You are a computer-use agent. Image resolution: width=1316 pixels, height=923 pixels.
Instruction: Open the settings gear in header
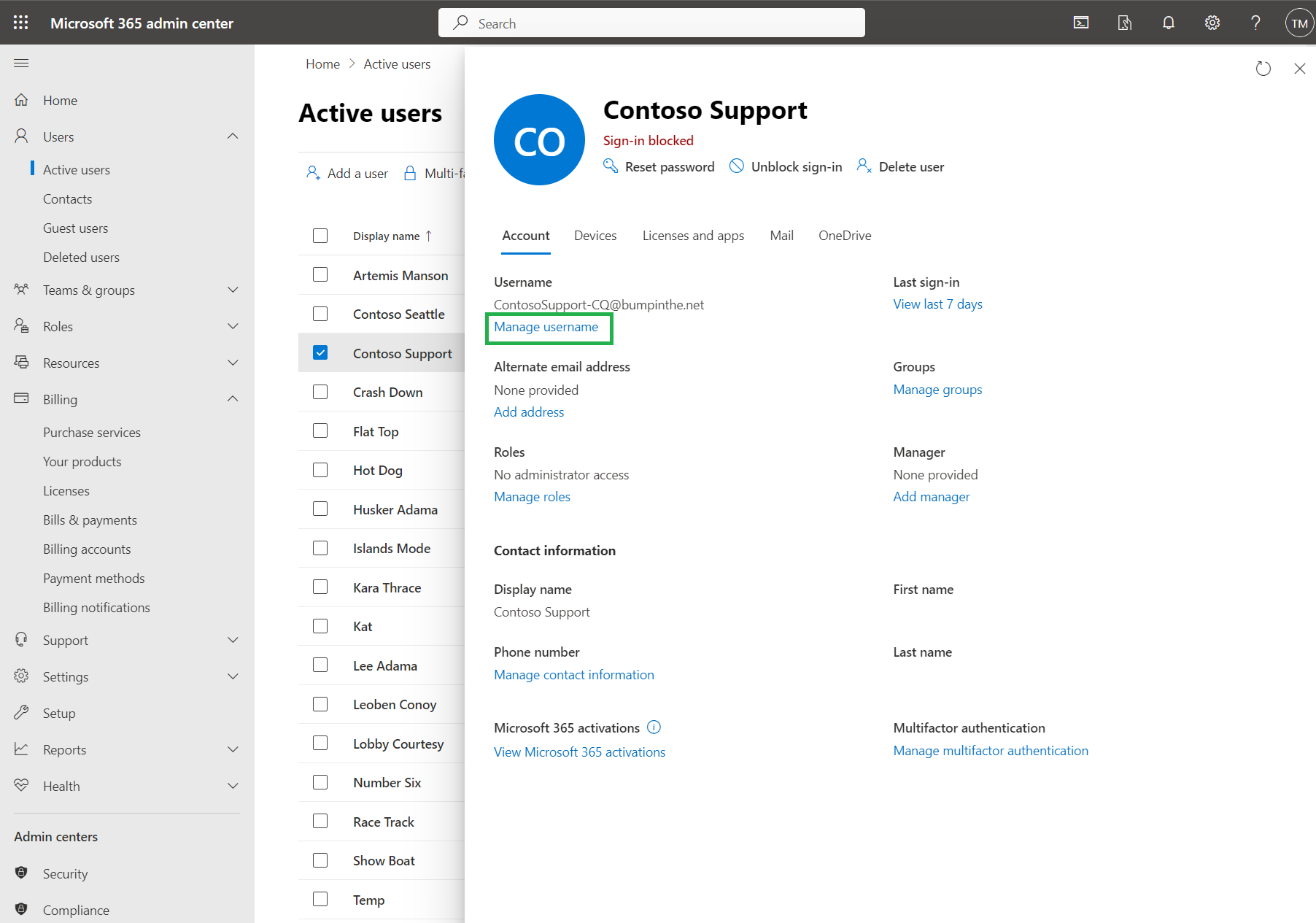1212,23
